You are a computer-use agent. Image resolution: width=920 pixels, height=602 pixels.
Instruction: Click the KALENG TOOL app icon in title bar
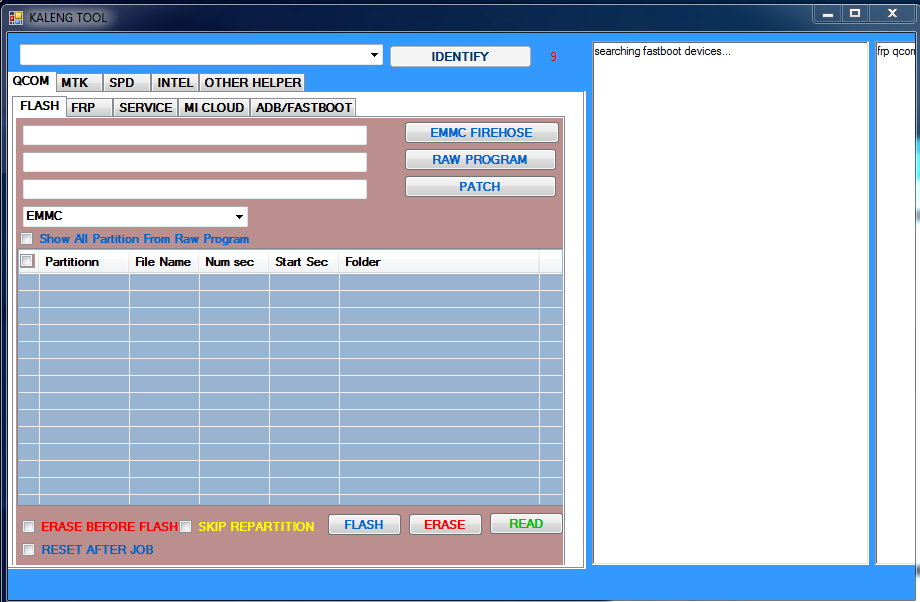point(16,18)
